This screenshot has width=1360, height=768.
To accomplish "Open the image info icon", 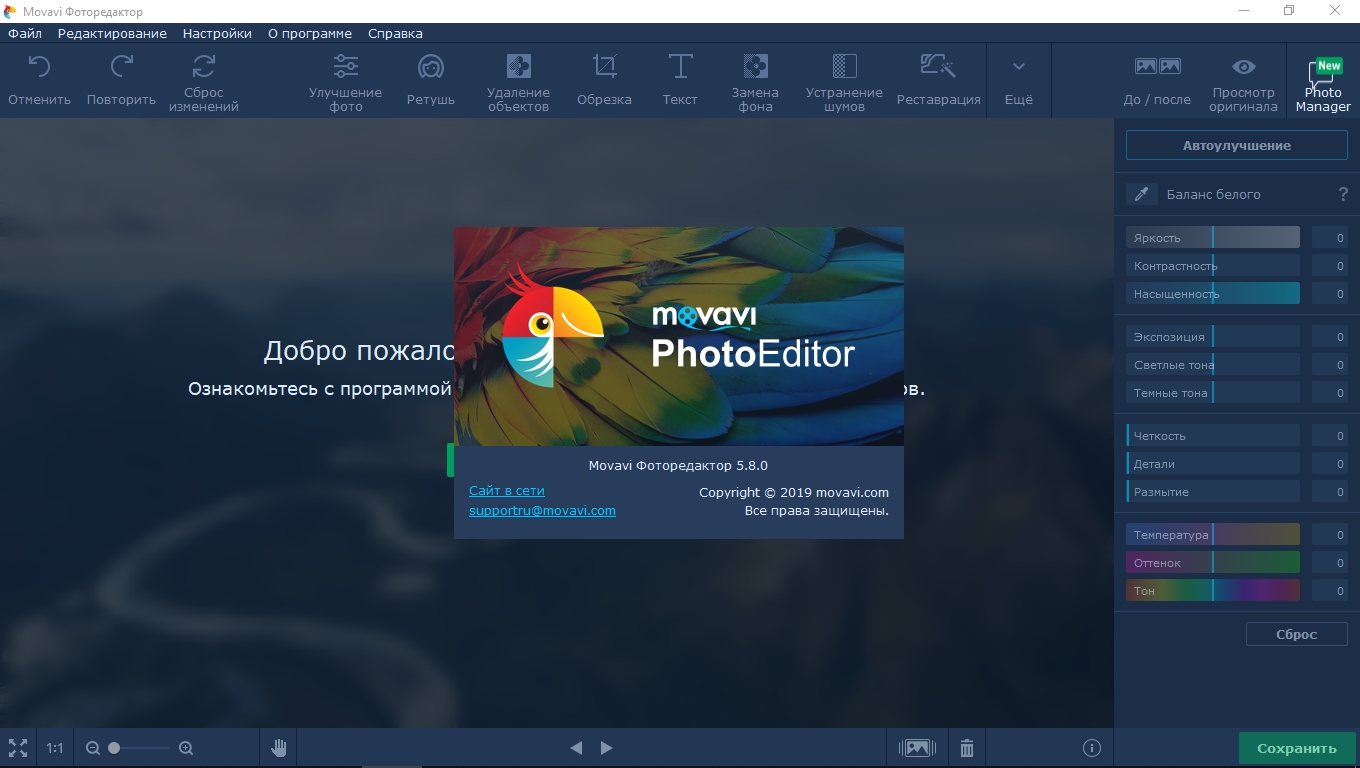I will pos(1092,748).
